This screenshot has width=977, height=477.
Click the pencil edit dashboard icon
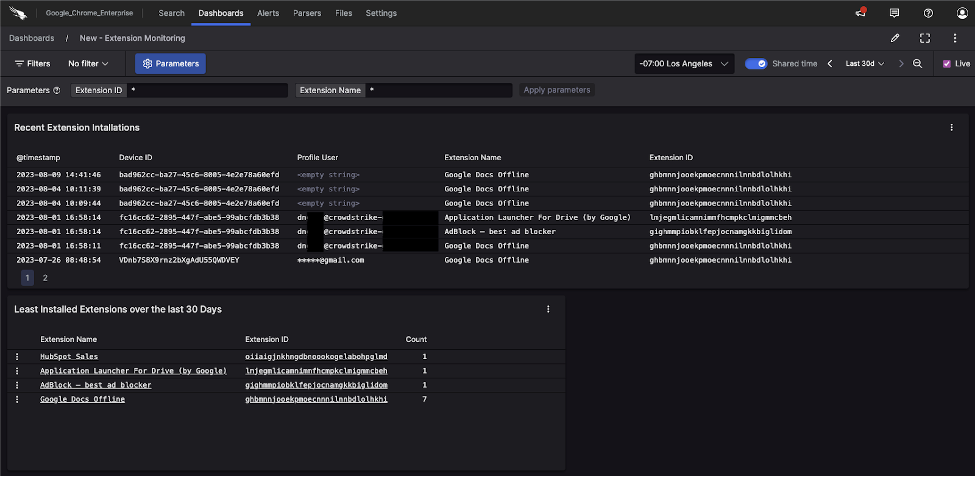(x=895, y=38)
